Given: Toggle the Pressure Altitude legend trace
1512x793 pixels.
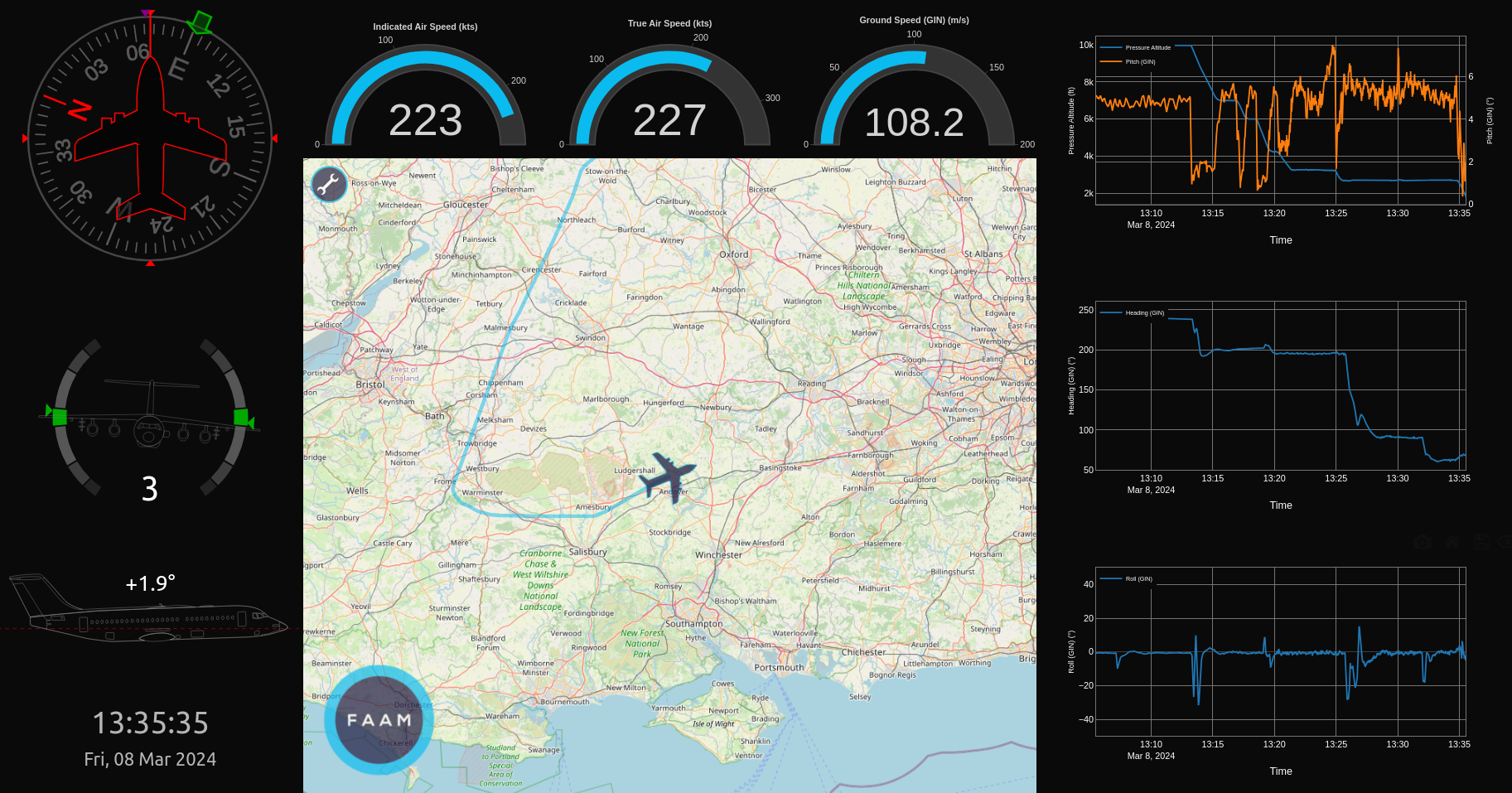Looking at the screenshot, I should tap(1147, 48).
